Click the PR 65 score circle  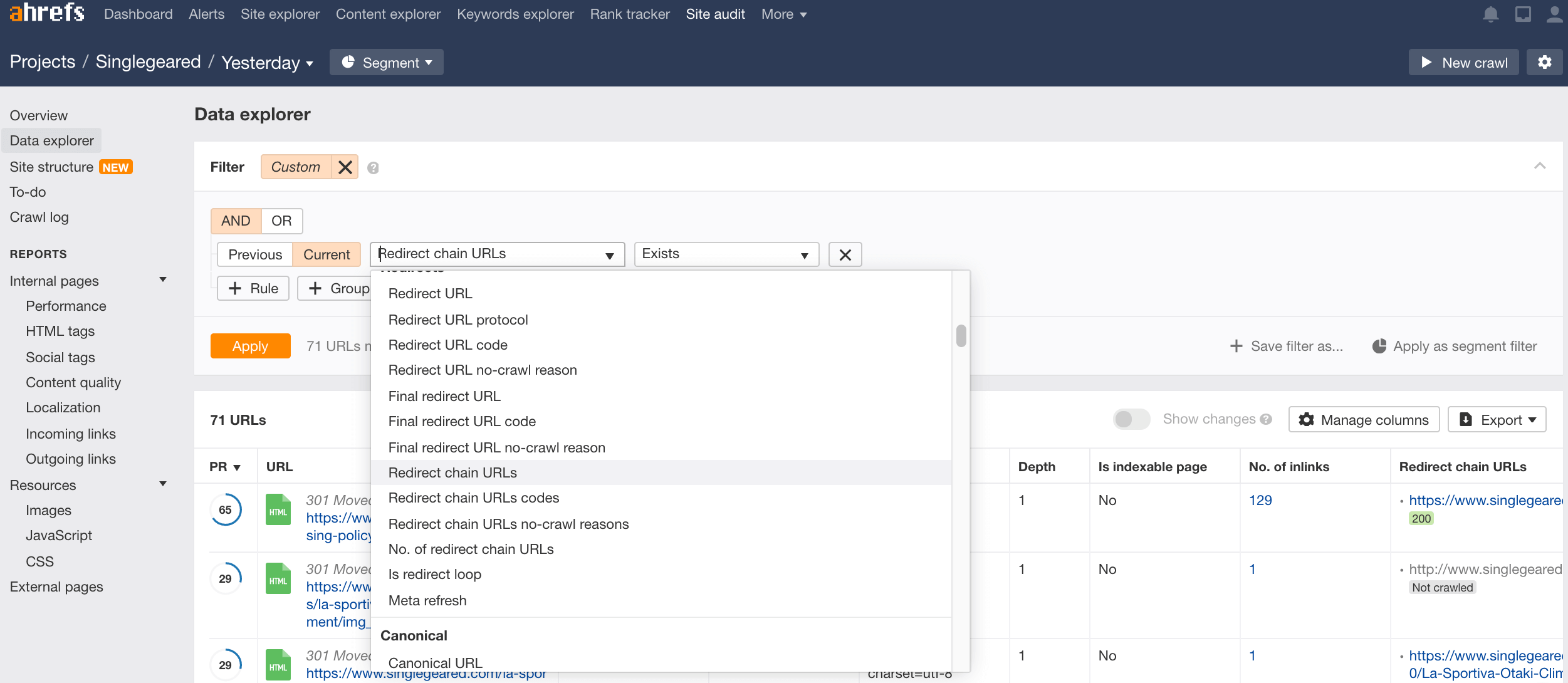(226, 510)
